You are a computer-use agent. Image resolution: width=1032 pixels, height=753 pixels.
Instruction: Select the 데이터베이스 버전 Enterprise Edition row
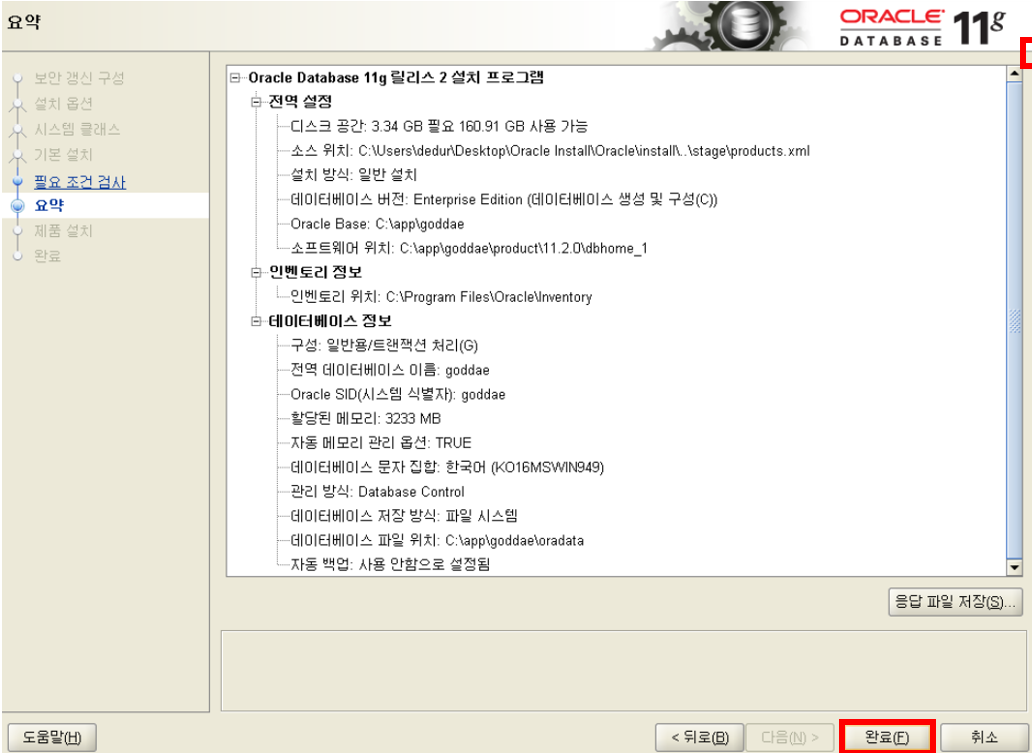[x=504, y=199]
